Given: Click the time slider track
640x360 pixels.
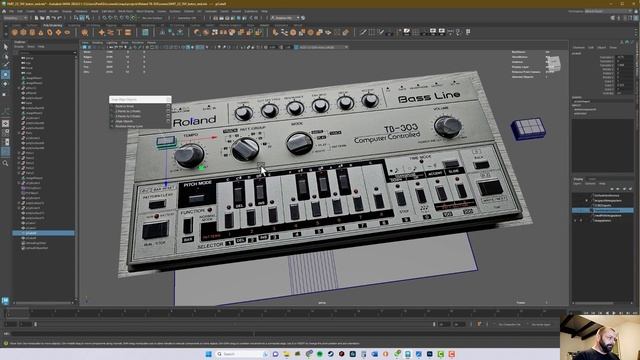Looking at the screenshot, I should pos(282,313).
